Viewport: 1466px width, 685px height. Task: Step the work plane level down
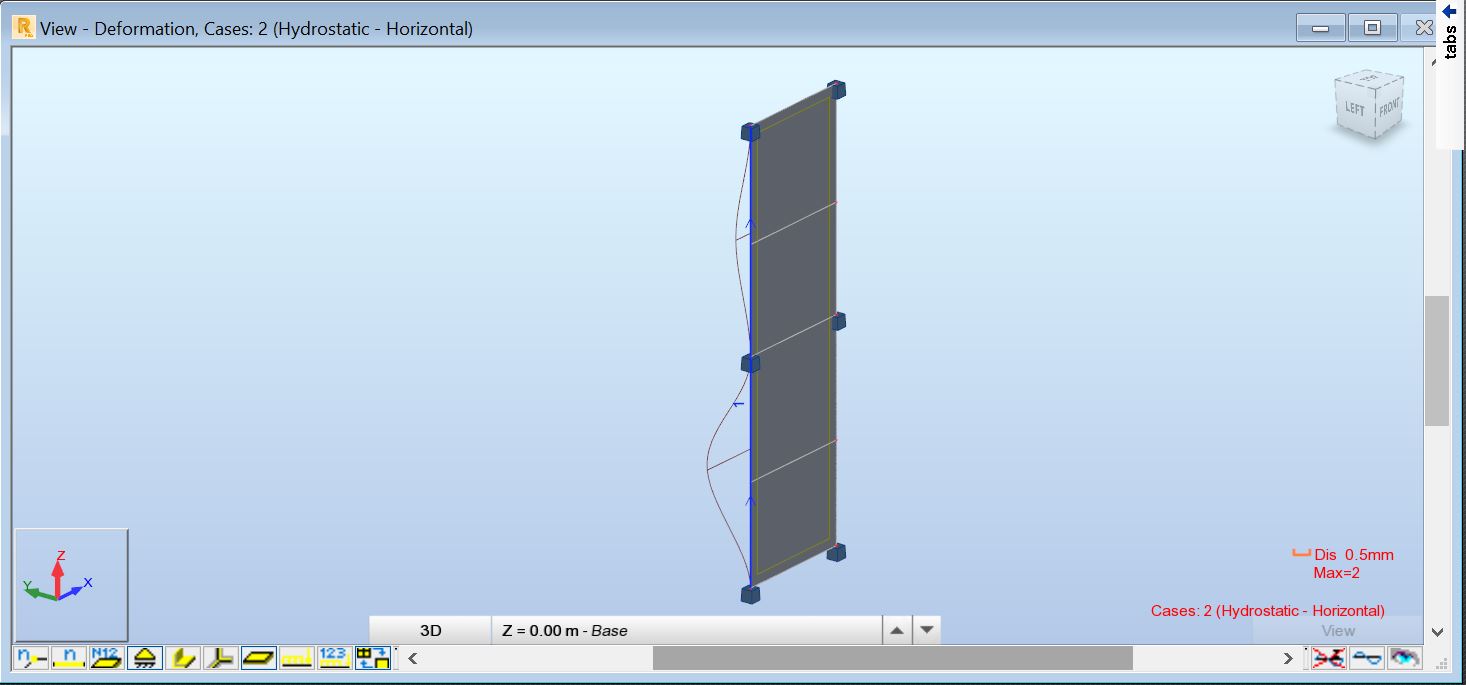[x=927, y=631]
